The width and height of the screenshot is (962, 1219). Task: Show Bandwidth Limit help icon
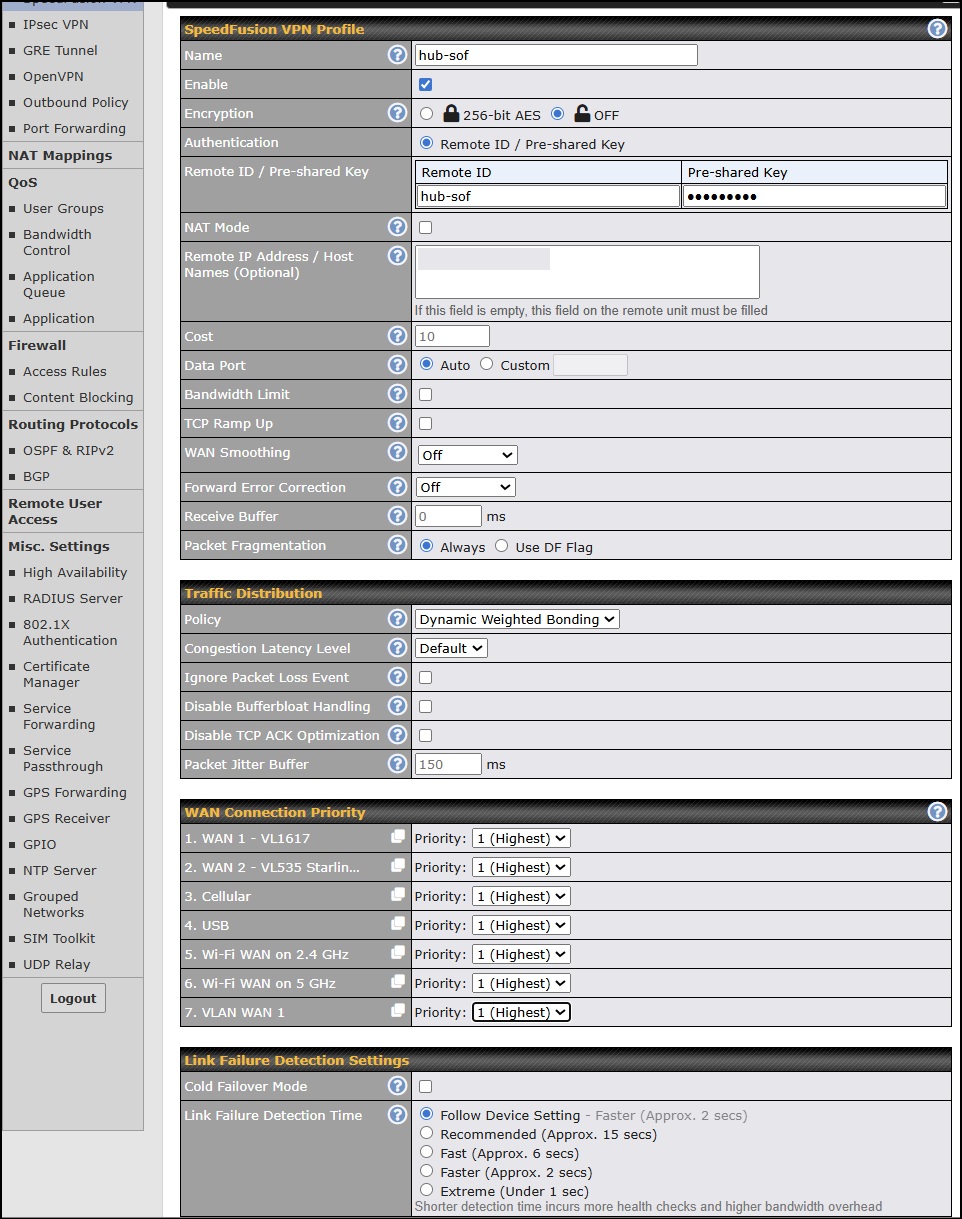point(397,394)
